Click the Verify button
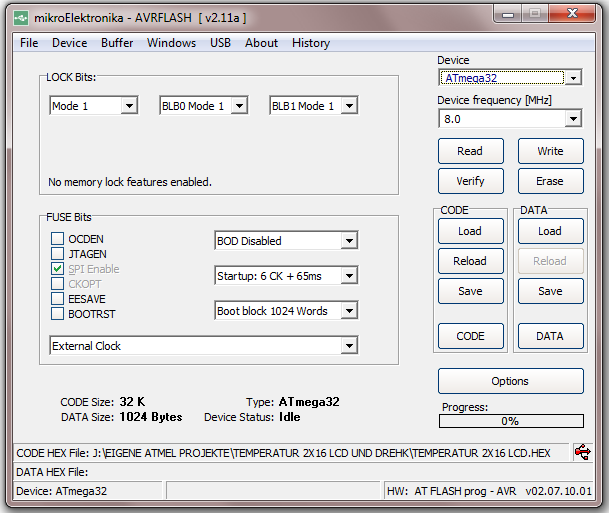The width and height of the screenshot is (609, 513). [x=471, y=181]
